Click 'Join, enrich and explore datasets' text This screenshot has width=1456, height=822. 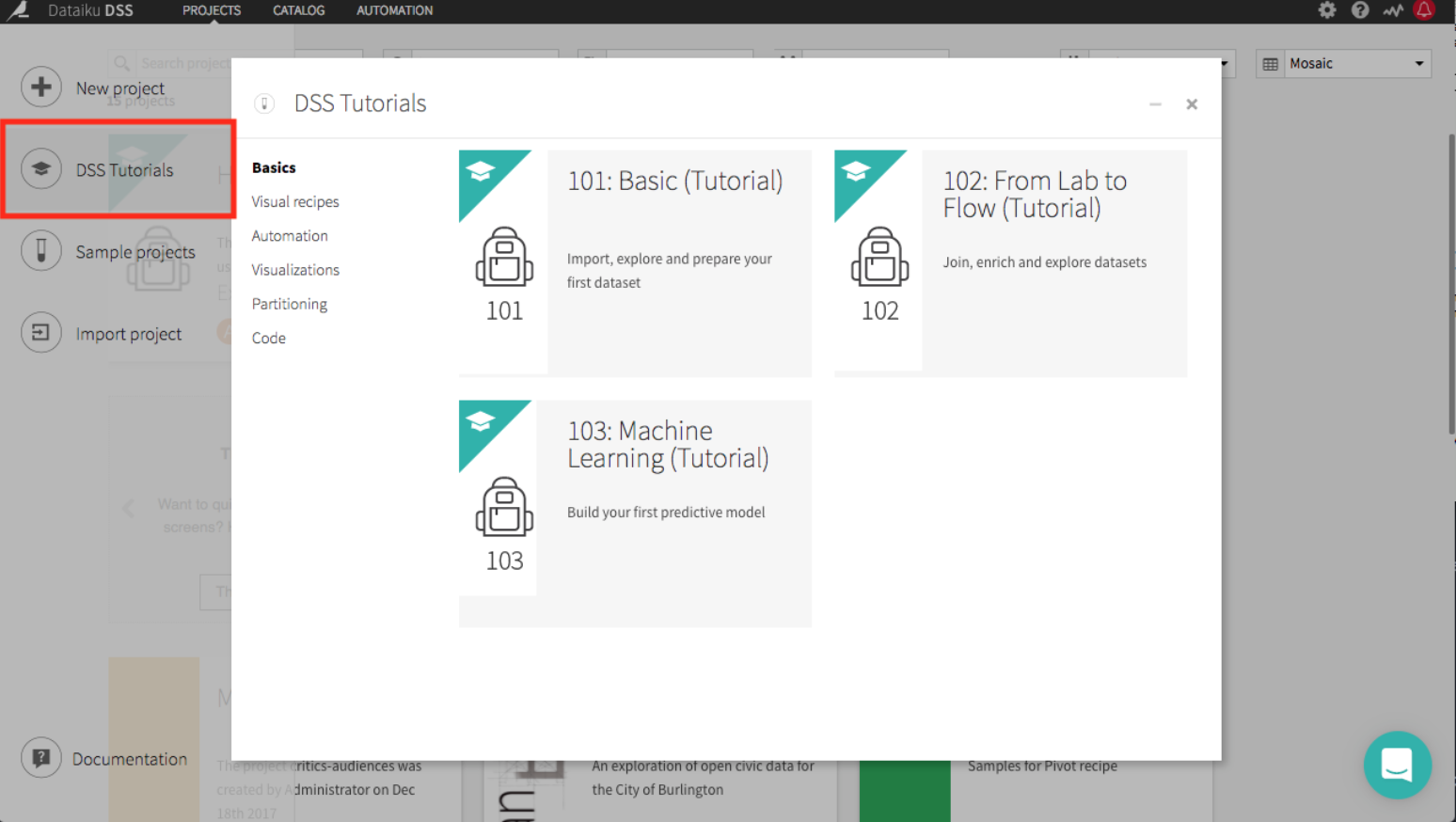coord(1045,261)
